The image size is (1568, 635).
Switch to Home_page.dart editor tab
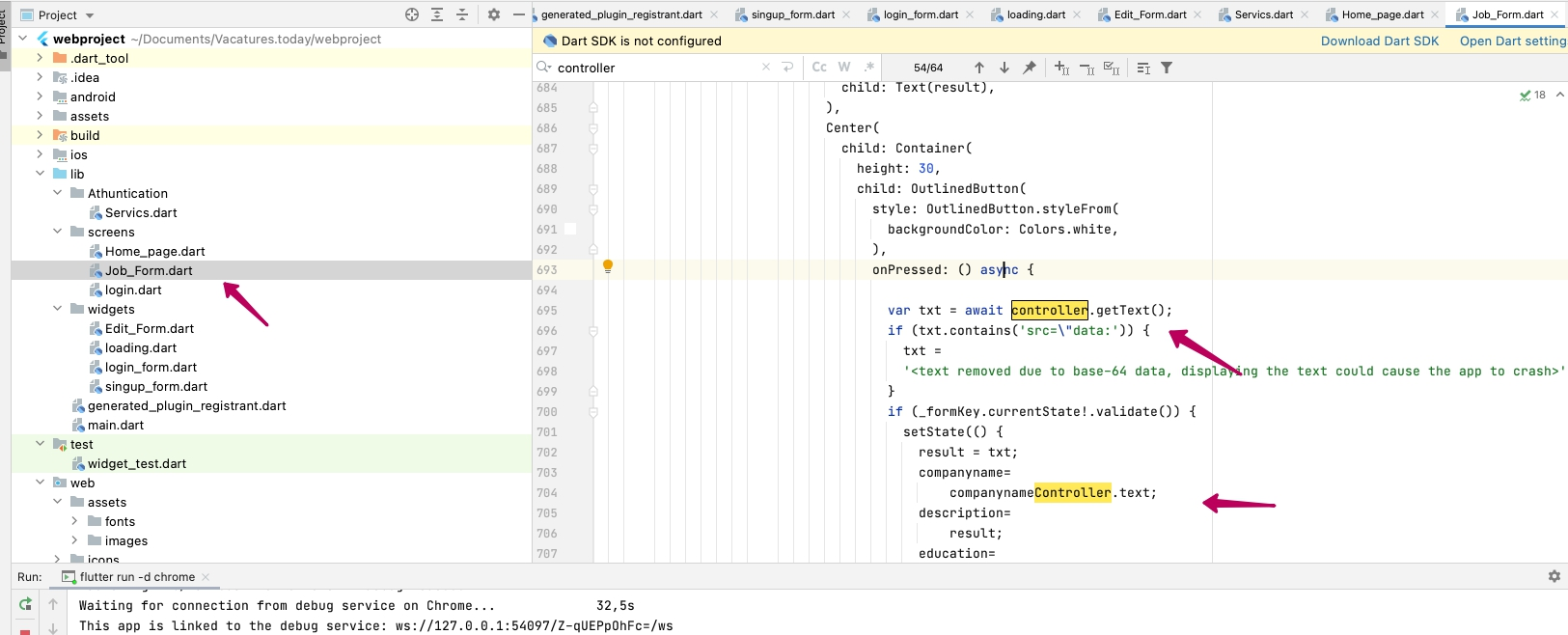click(x=1382, y=14)
